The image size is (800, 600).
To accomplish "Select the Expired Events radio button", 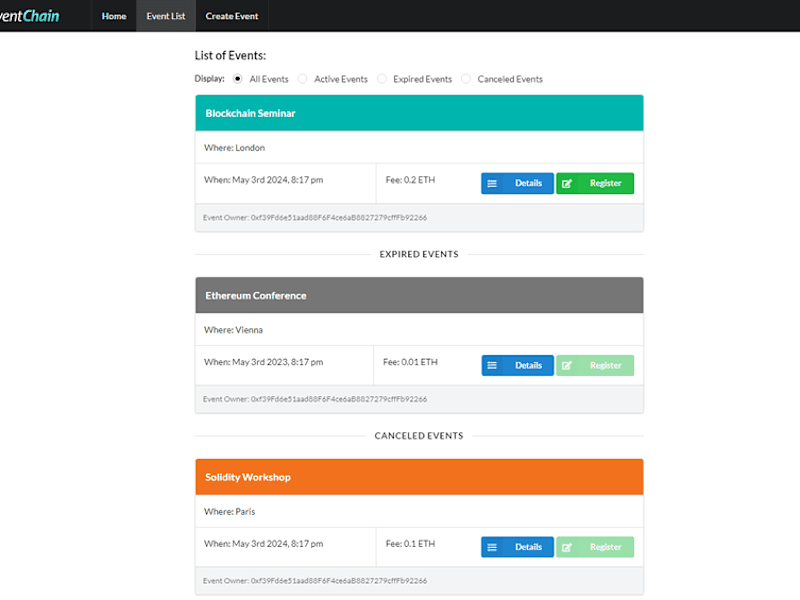I will click(382, 79).
